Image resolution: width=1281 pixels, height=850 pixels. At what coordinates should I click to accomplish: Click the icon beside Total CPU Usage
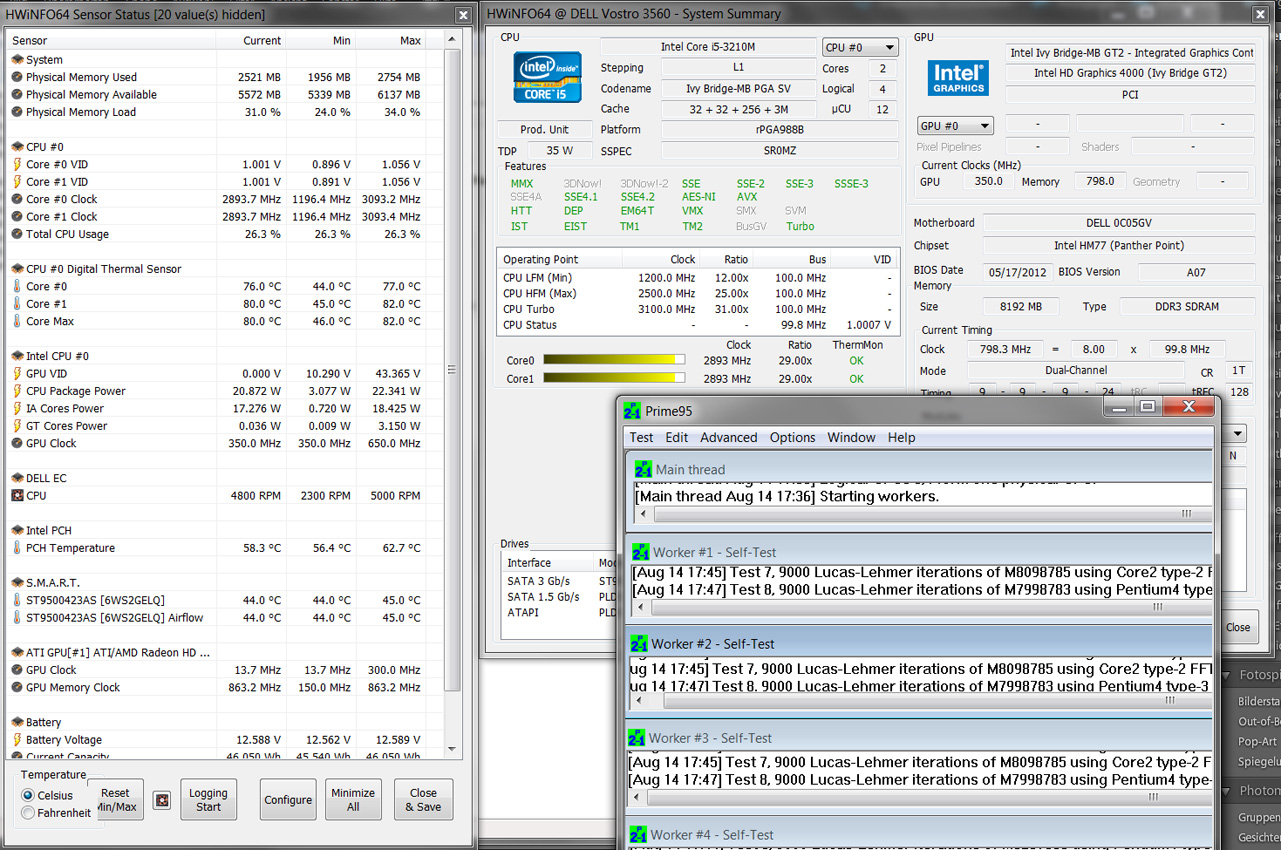pyautogui.click(x=17, y=234)
